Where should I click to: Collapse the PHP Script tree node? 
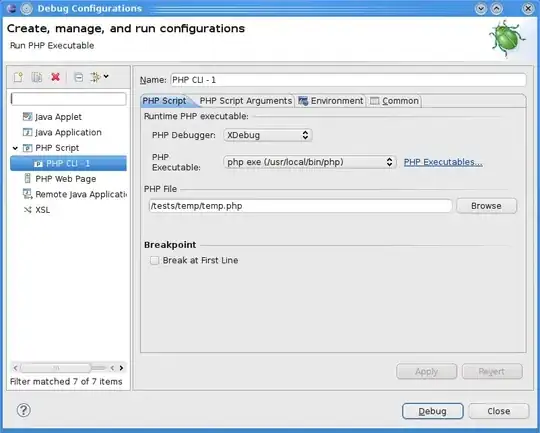15,148
